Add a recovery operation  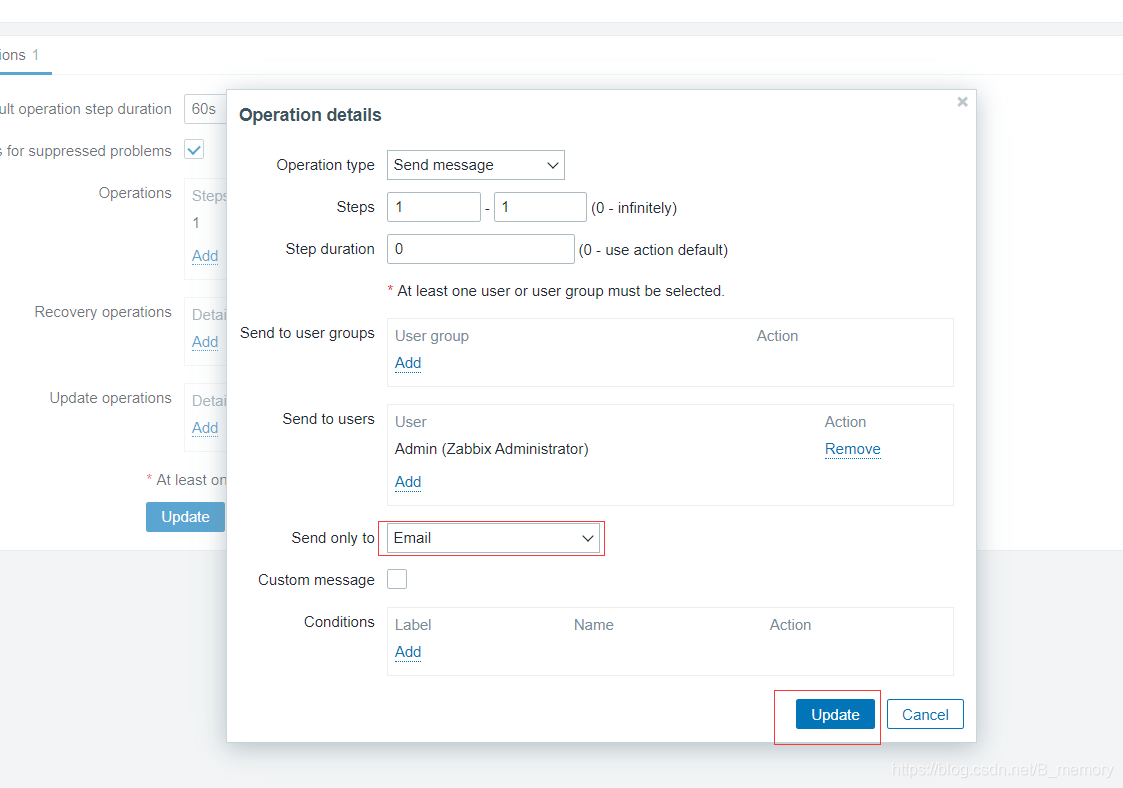pos(205,342)
